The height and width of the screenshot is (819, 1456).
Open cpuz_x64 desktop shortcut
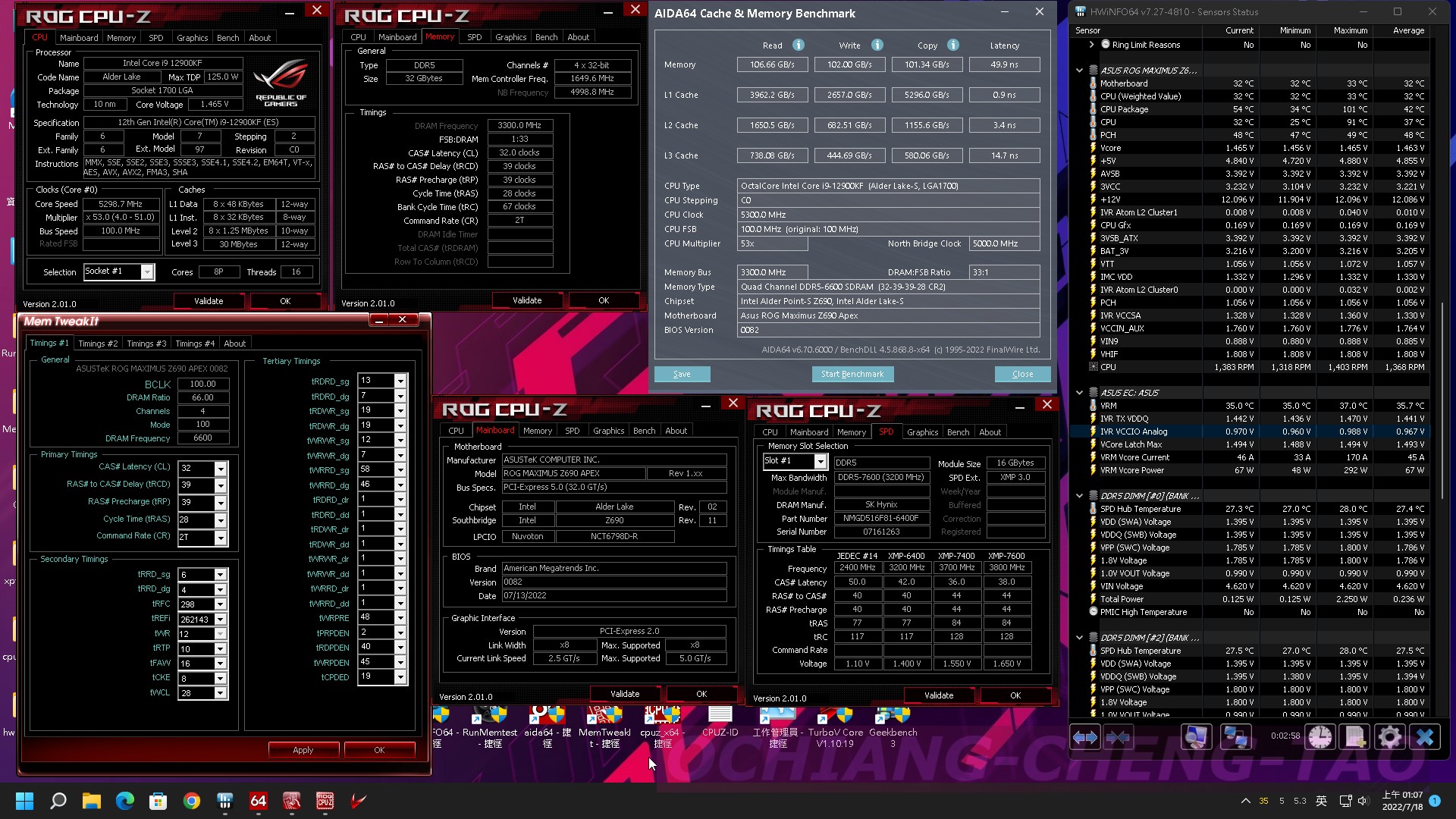662,726
